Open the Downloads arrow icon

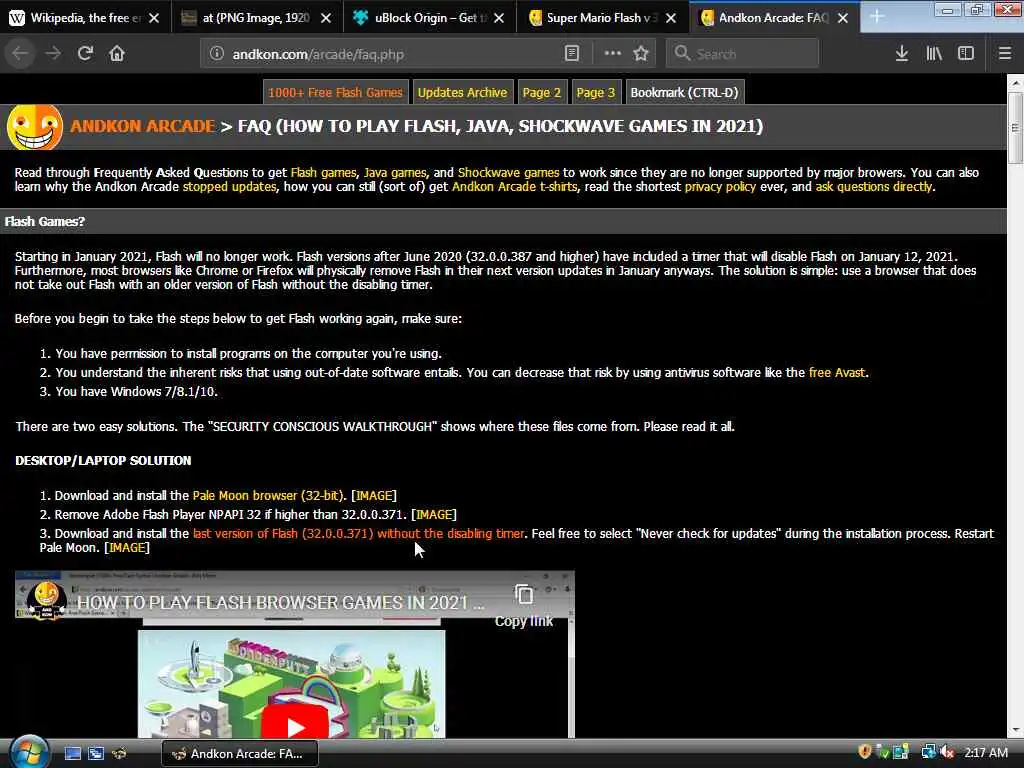[x=902, y=54]
